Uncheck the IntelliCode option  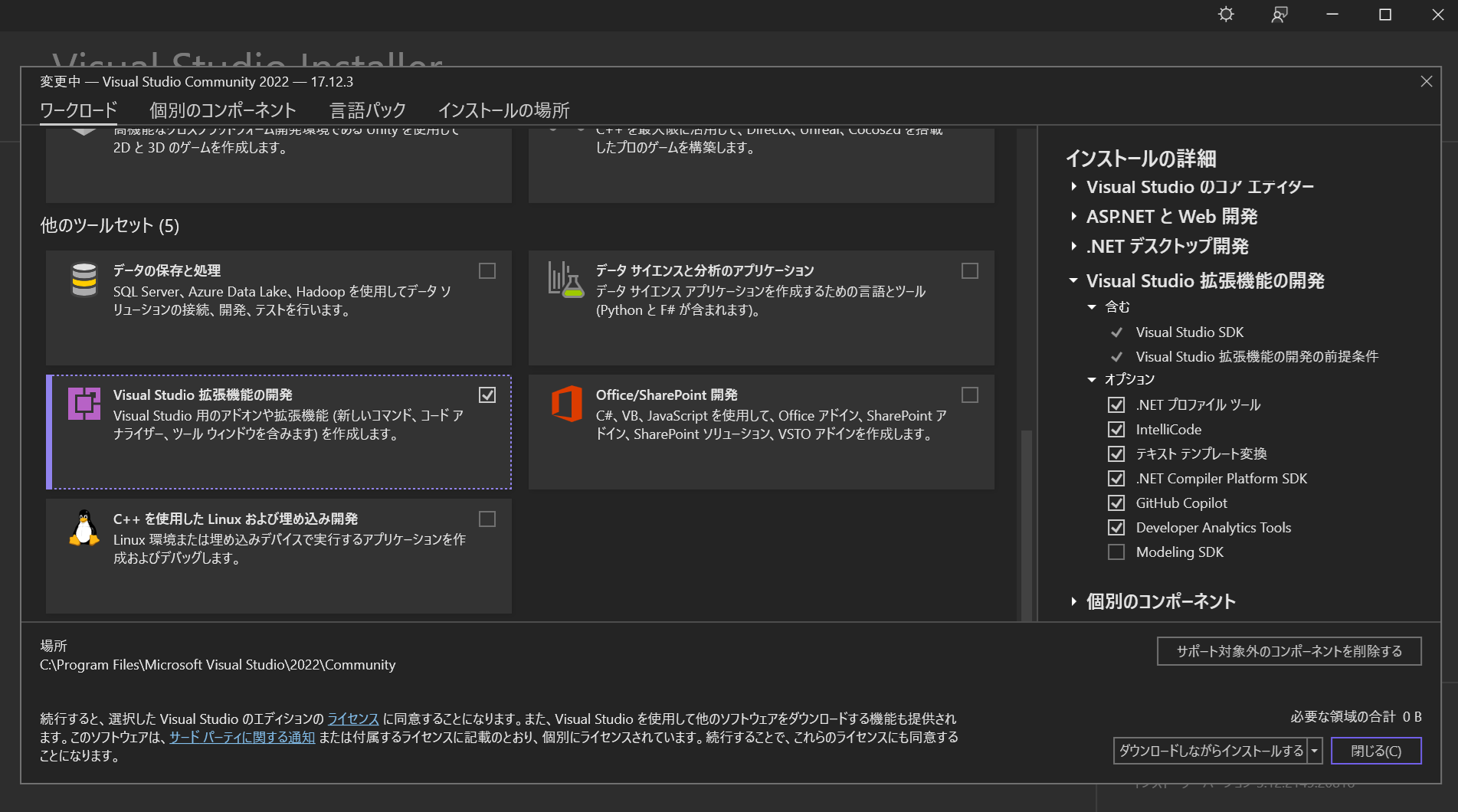(1116, 430)
